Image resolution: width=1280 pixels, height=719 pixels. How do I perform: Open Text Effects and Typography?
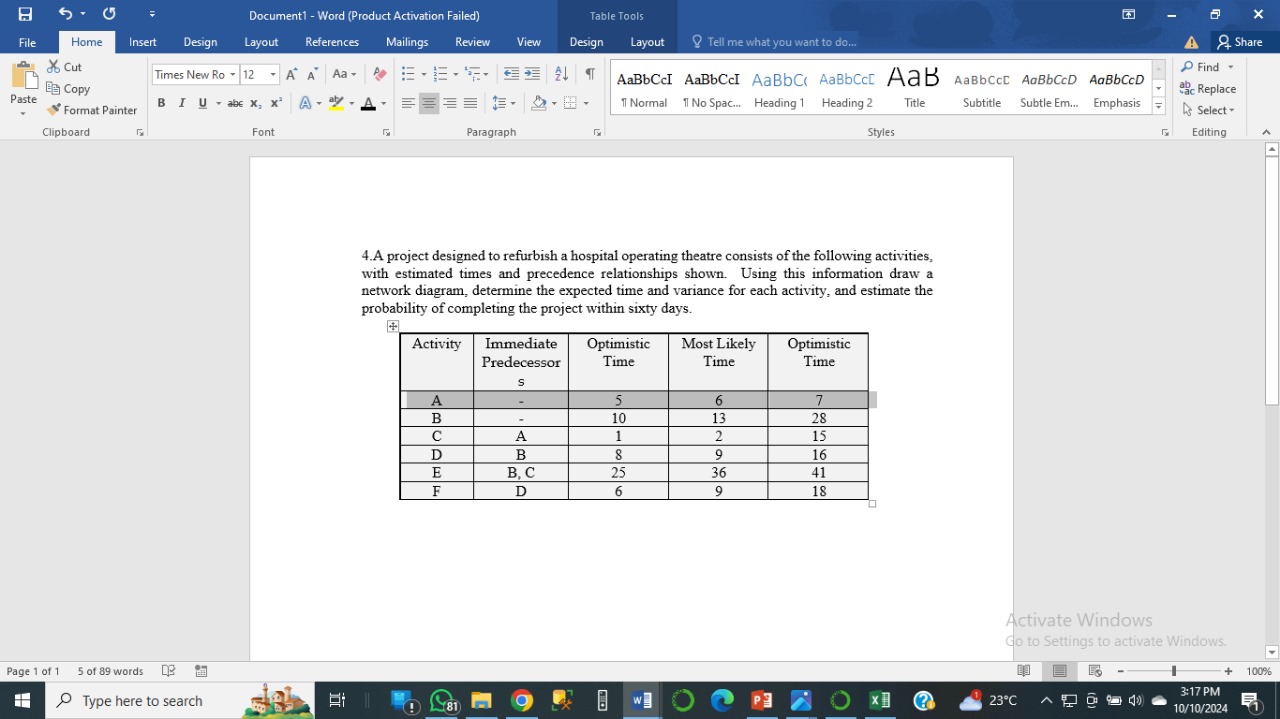click(305, 103)
